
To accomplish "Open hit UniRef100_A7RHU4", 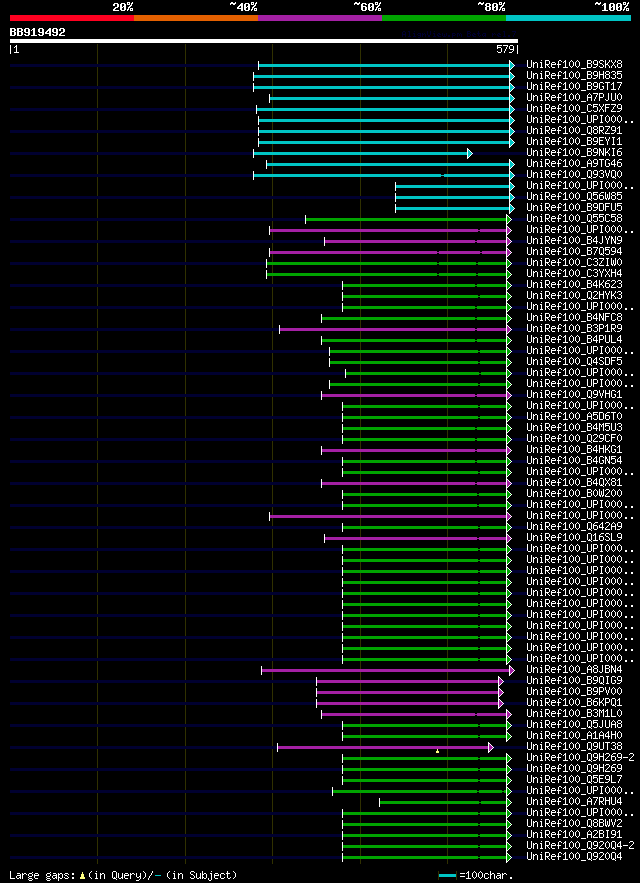I will coord(574,801).
